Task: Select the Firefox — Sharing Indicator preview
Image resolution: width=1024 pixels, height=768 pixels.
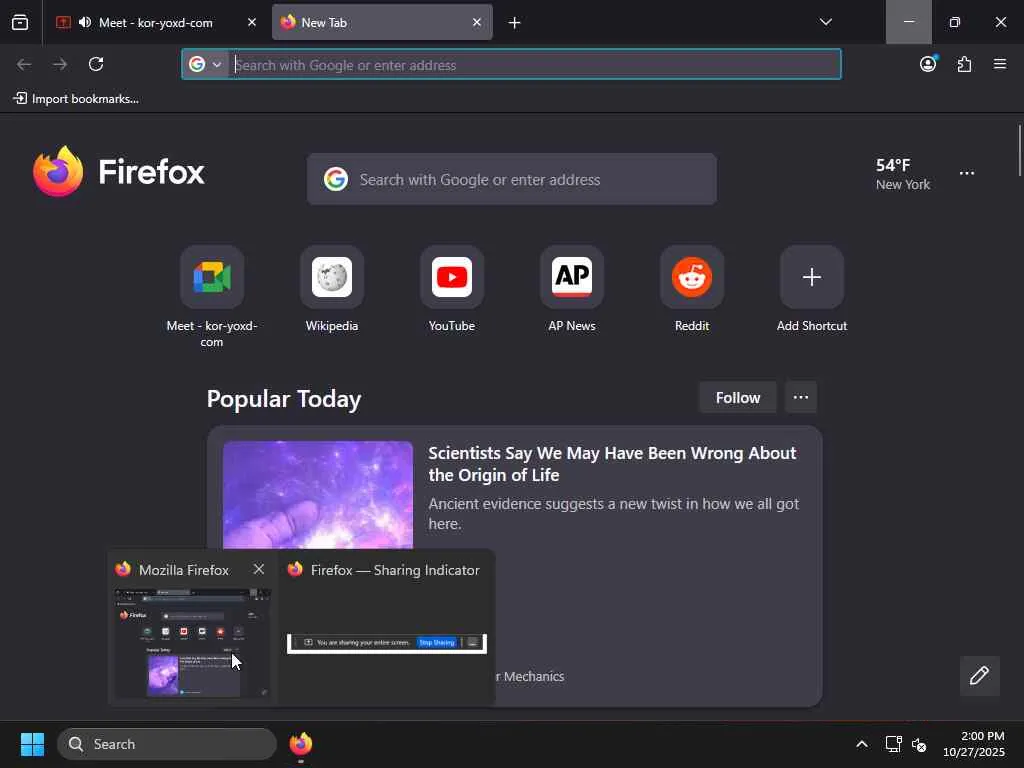Action: tap(387, 627)
